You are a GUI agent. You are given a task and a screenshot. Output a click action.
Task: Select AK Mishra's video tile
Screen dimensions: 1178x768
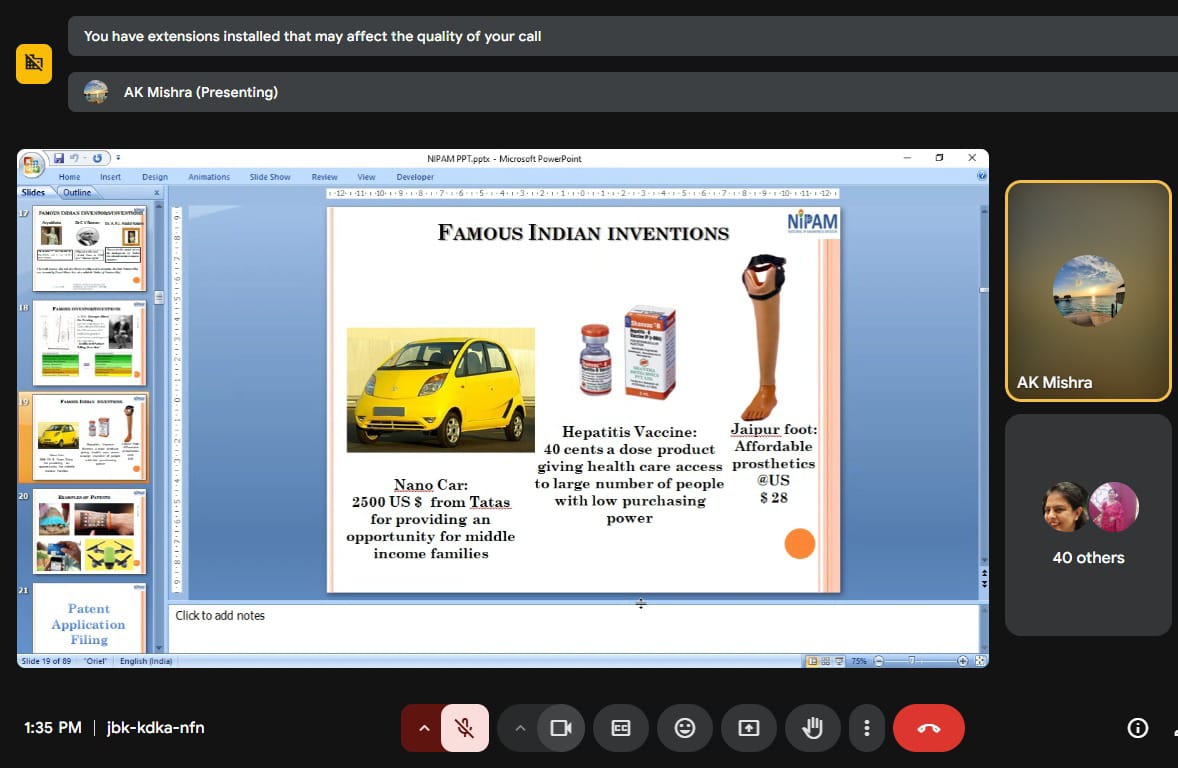click(x=1088, y=291)
